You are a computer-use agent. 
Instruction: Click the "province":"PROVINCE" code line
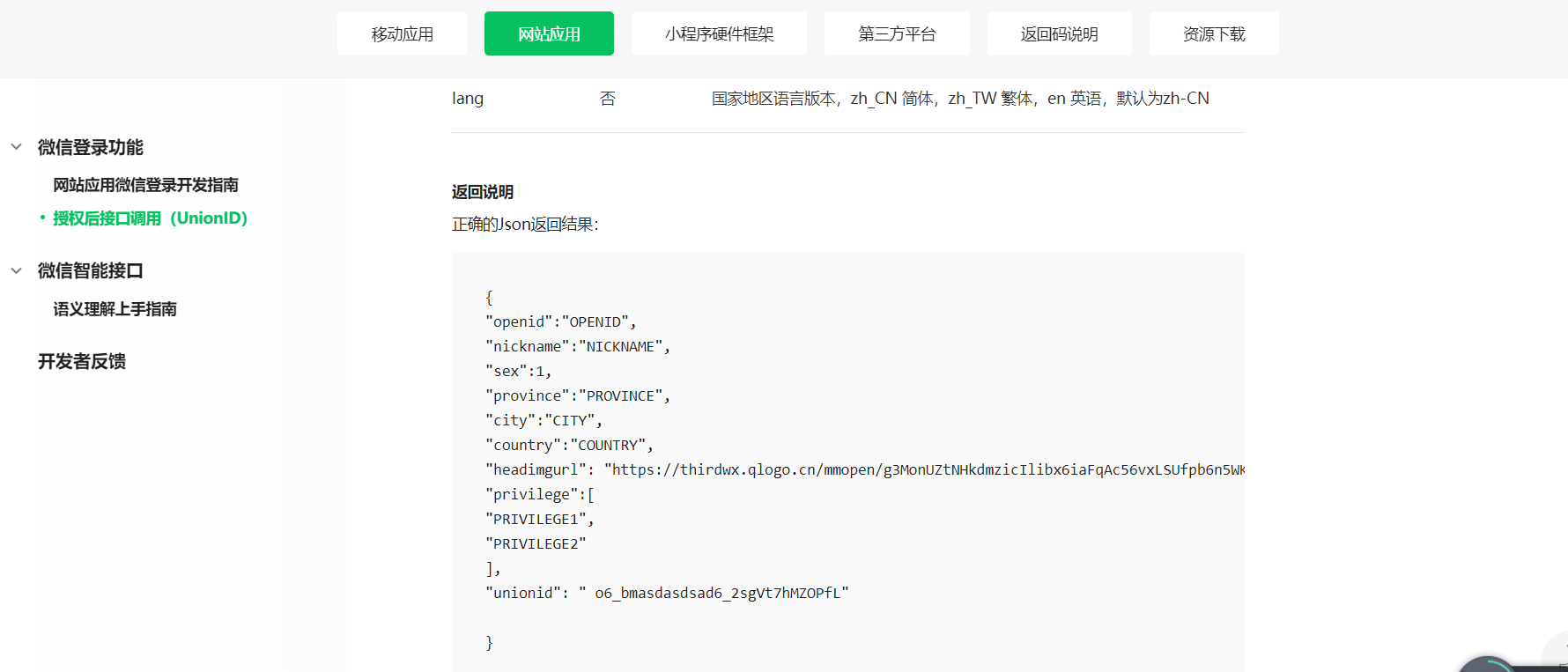pyautogui.click(x=578, y=396)
